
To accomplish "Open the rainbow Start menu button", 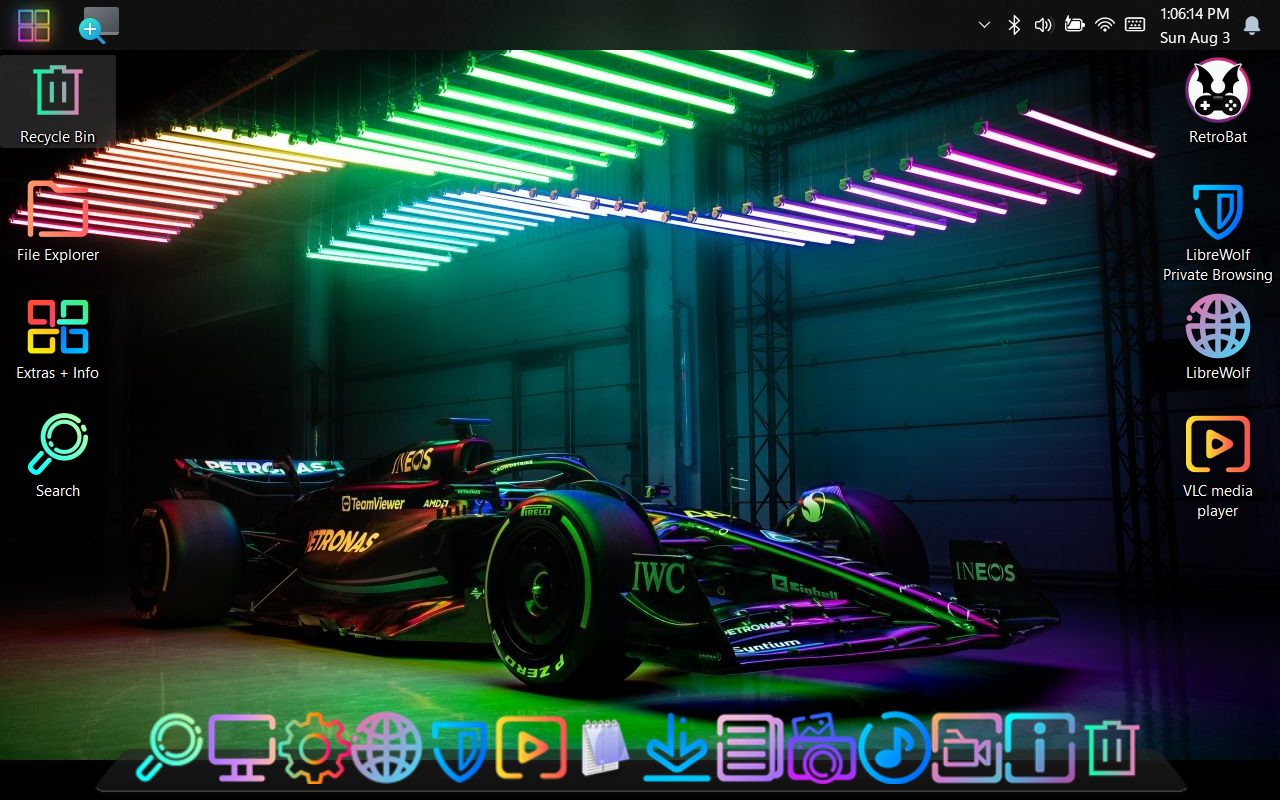I will [34, 25].
